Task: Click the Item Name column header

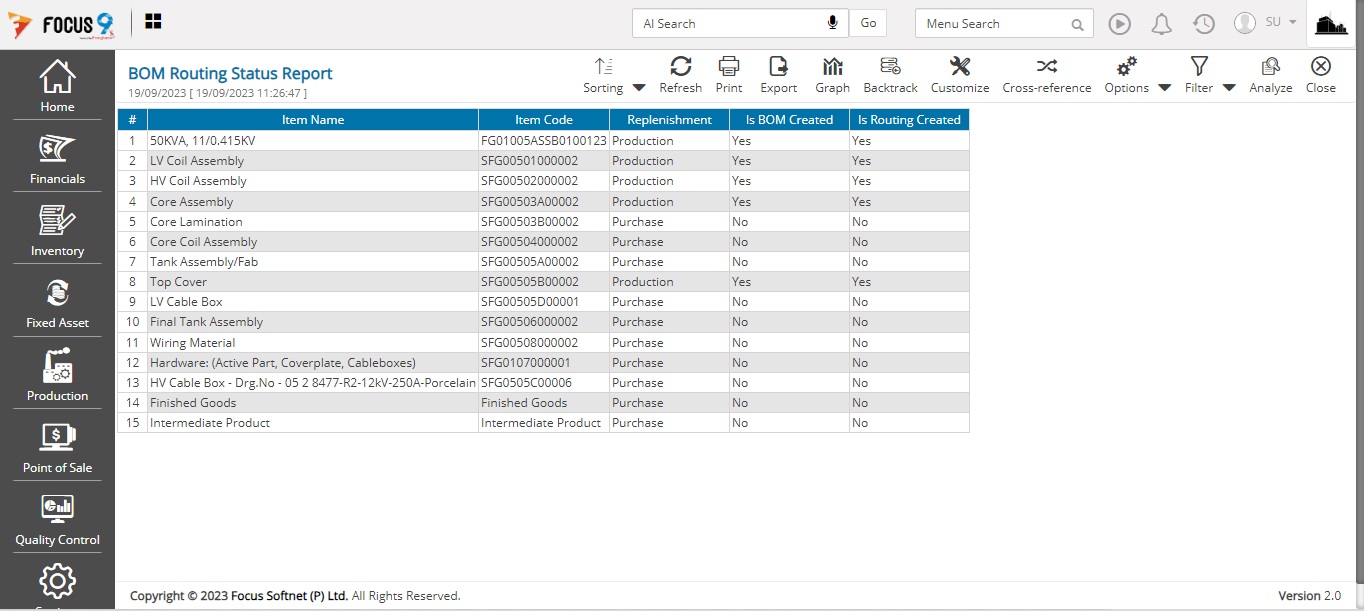Action: tap(312, 120)
